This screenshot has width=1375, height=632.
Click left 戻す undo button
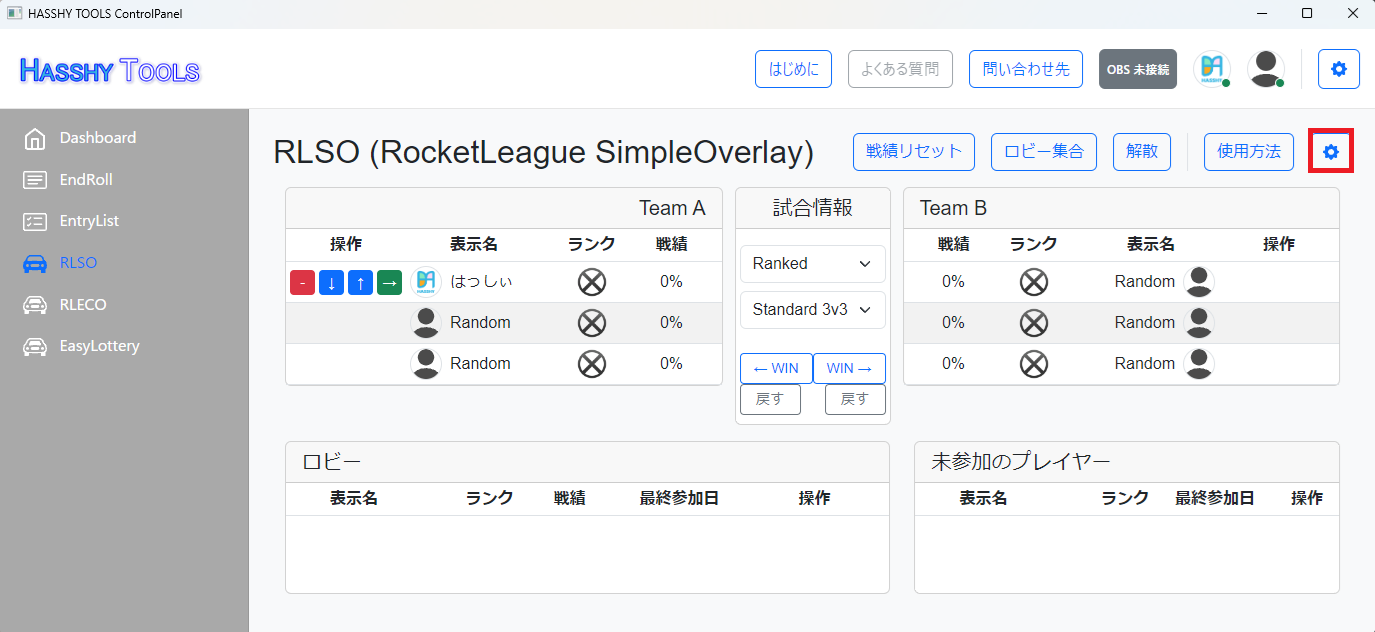click(x=770, y=399)
